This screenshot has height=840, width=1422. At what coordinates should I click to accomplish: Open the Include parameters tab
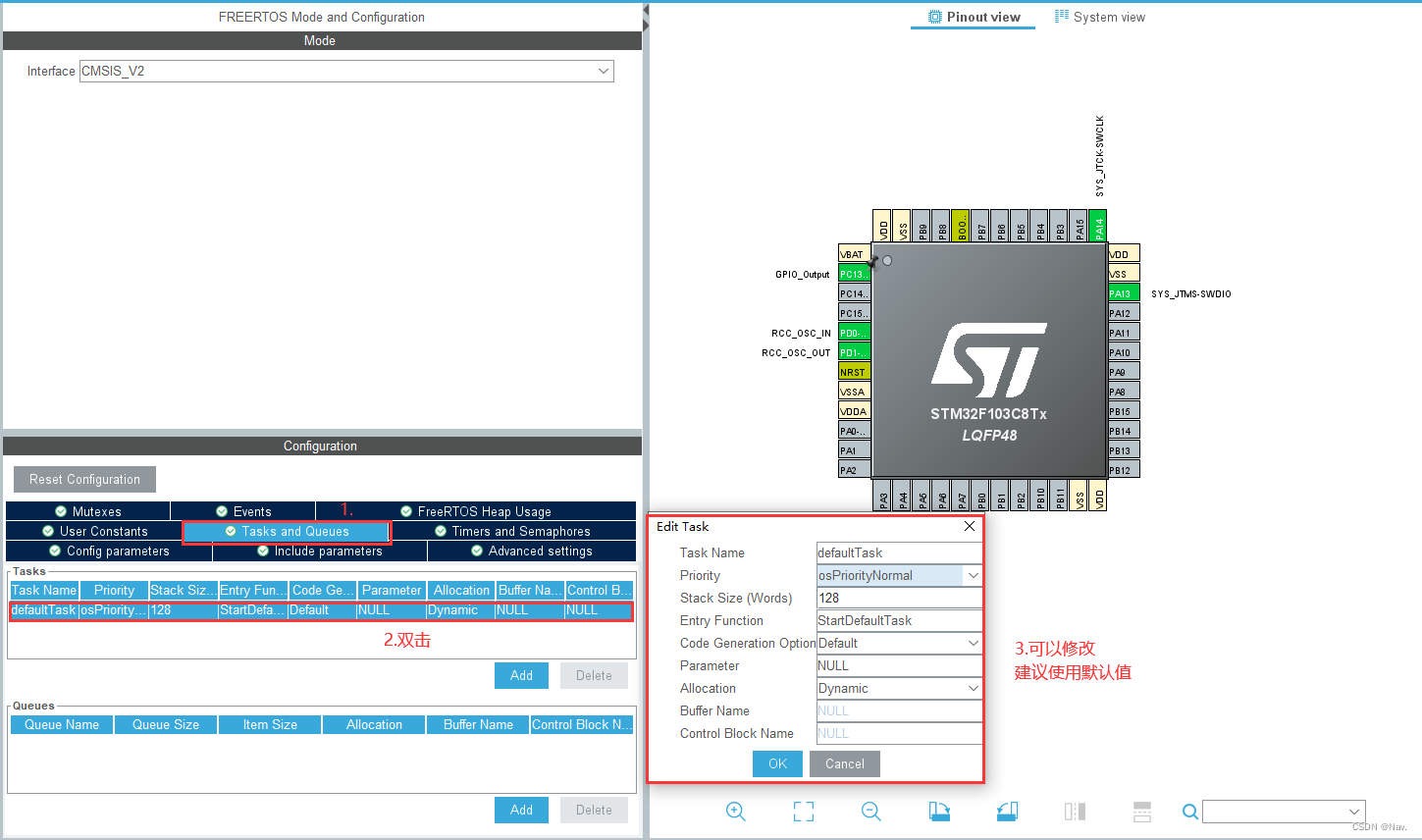pos(320,551)
